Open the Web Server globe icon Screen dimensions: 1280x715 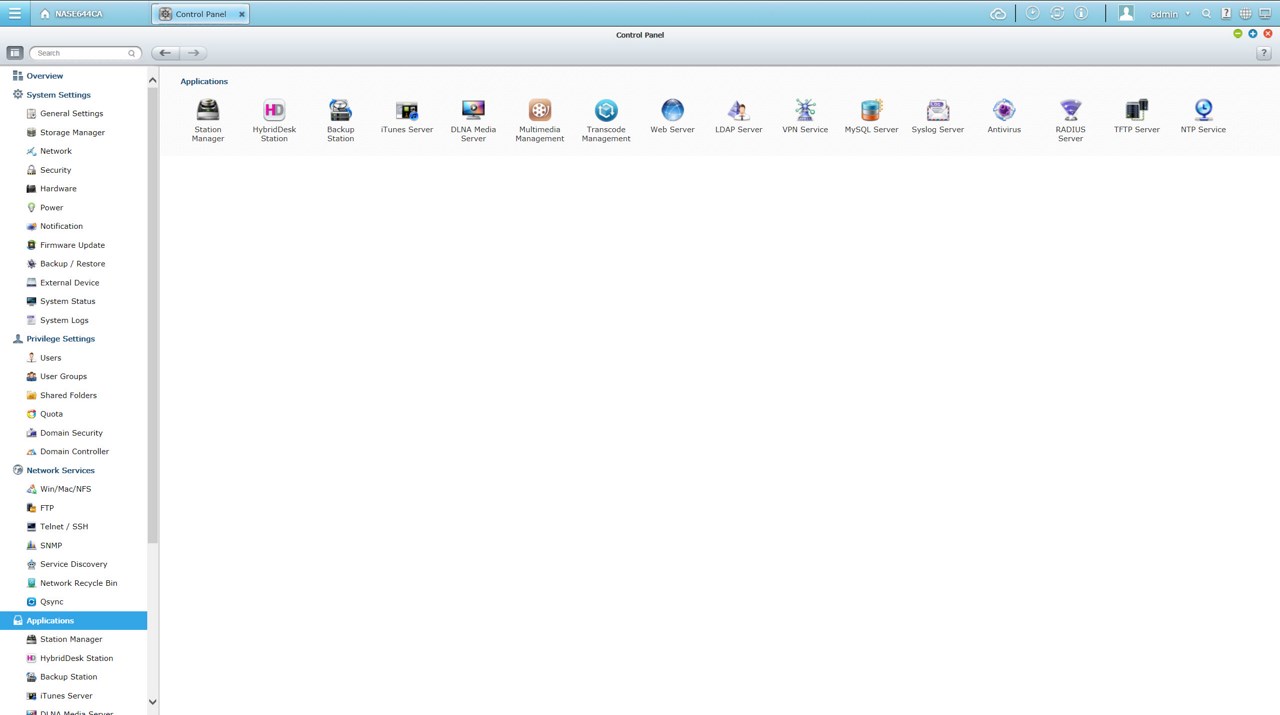(672, 110)
